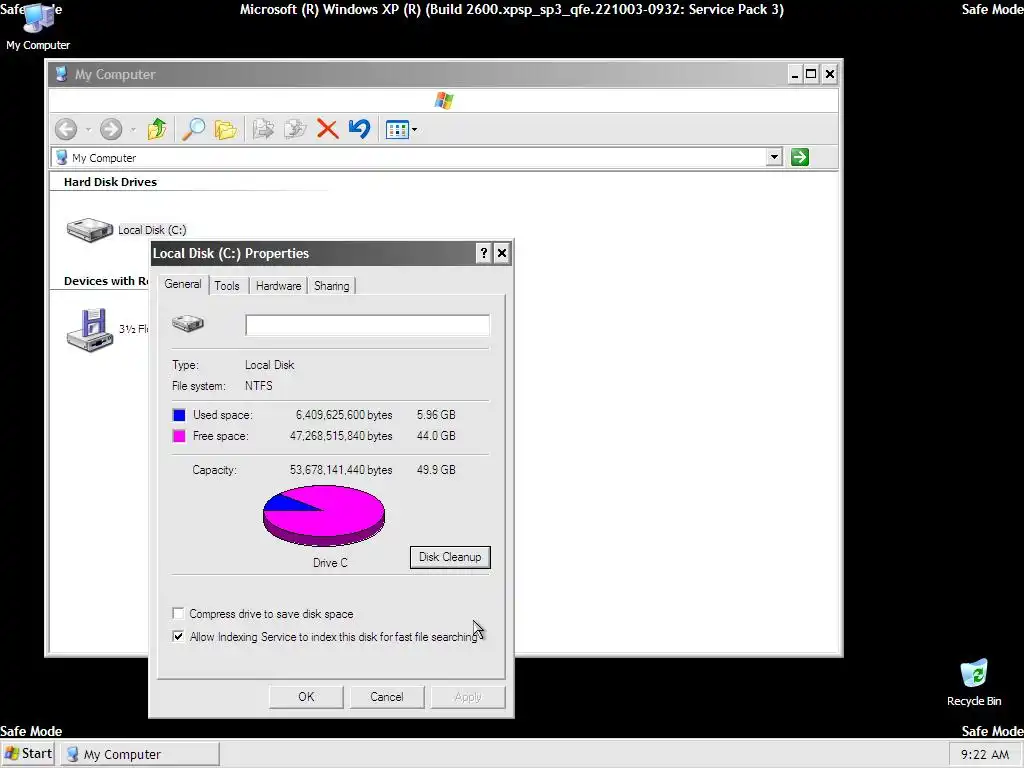Screen dimensions: 1024x768
Task: Select the 3½ Floppy drive icon
Action: coord(90,330)
